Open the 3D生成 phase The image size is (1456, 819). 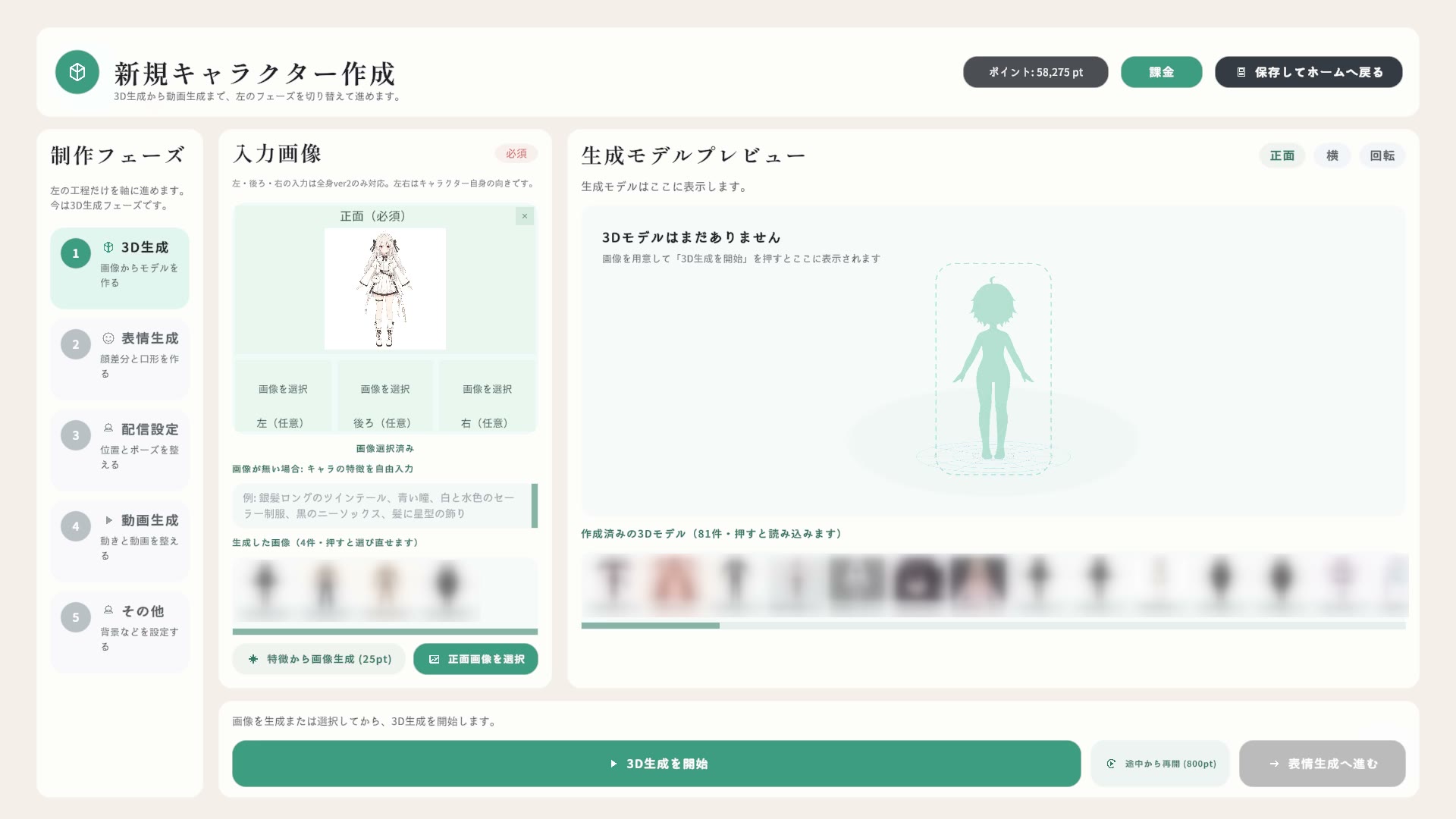[x=120, y=268]
